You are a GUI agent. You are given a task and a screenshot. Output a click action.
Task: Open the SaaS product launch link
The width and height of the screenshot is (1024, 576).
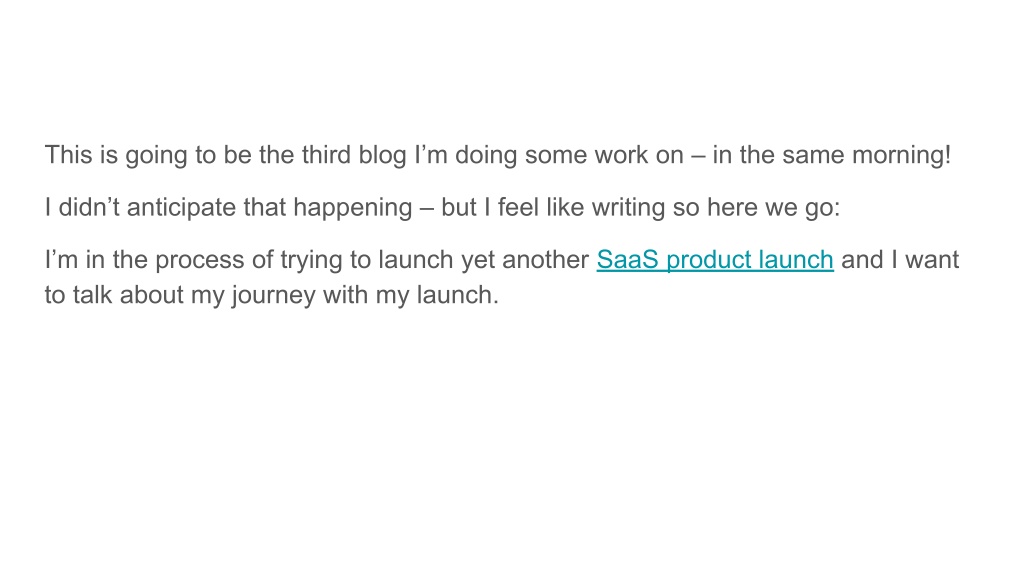point(715,260)
